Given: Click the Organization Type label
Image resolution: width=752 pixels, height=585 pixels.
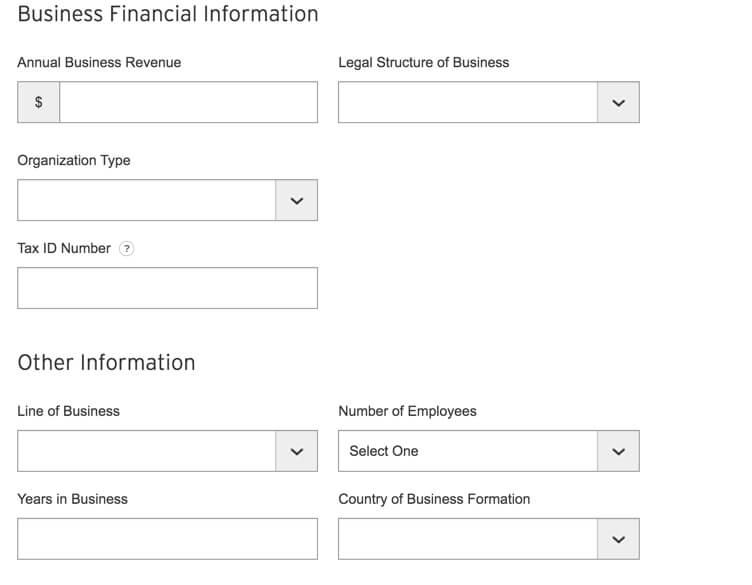Looking at the screenshot, I should [x=74, y=160].
